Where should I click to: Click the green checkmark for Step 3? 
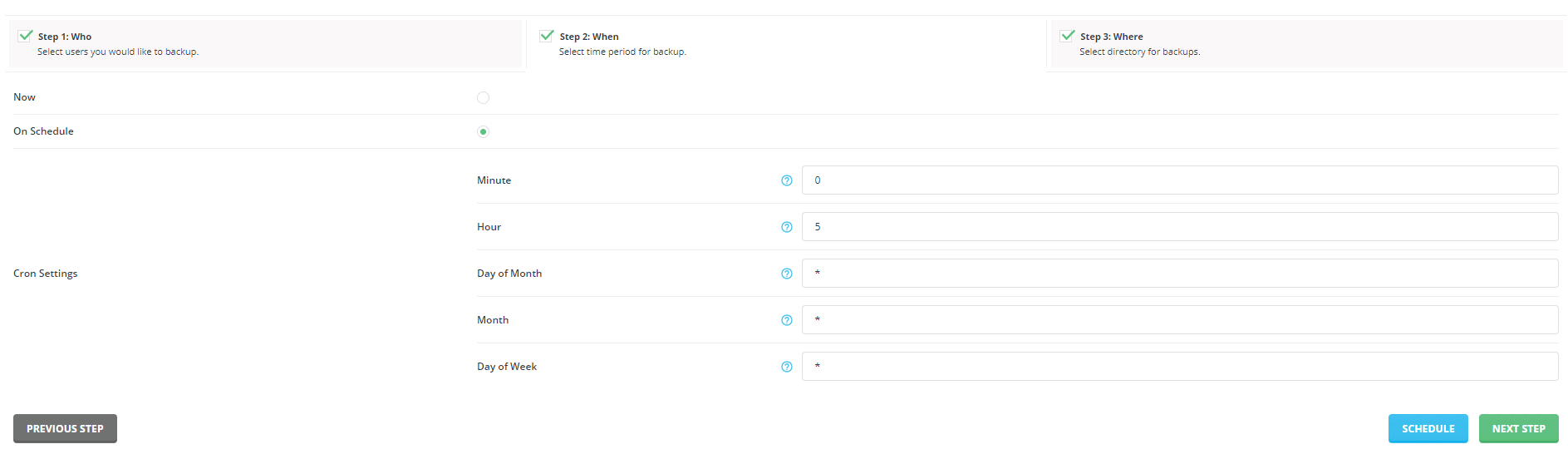[x=1068, y=36]
